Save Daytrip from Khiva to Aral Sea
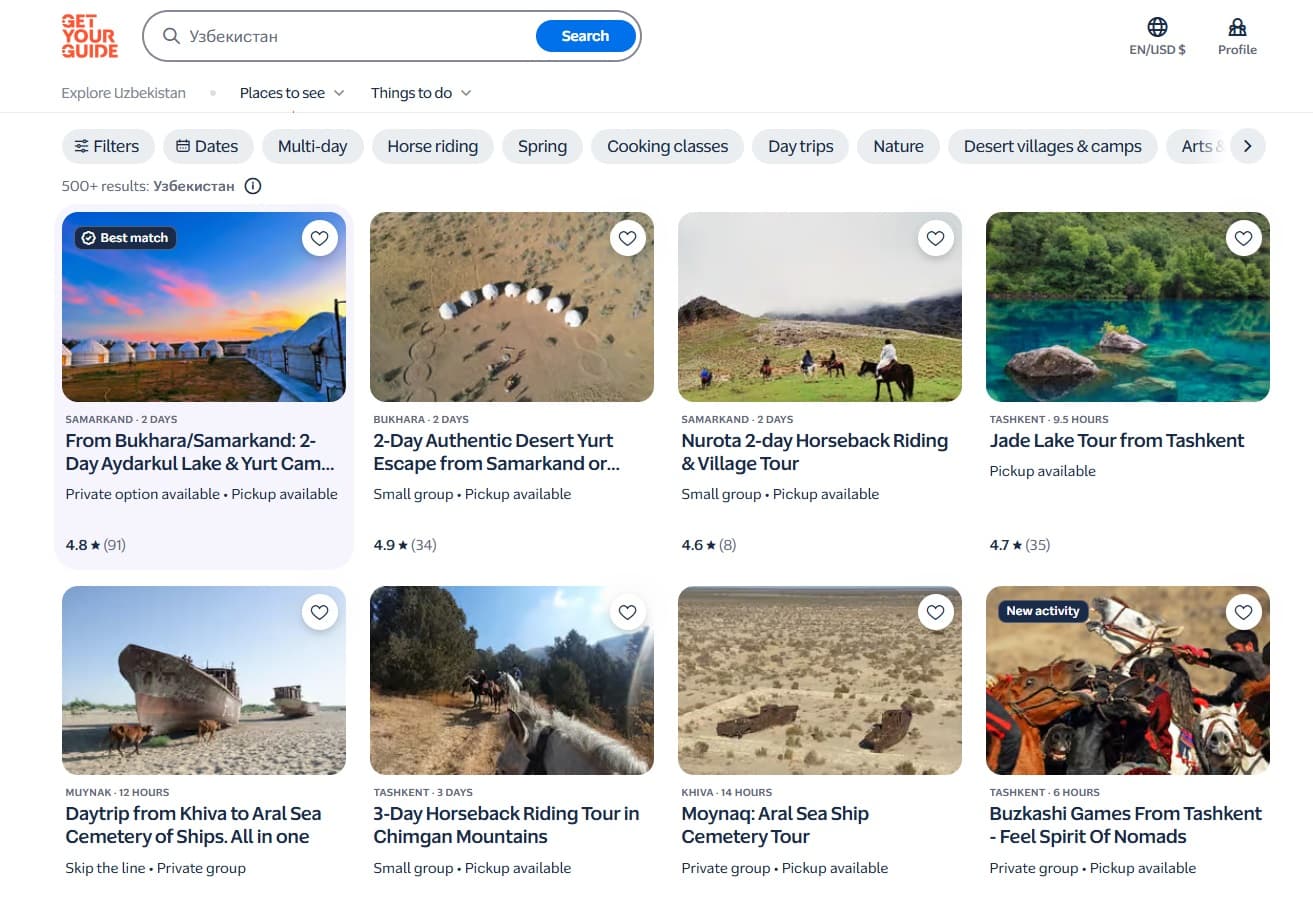 (x=319, y=612)
